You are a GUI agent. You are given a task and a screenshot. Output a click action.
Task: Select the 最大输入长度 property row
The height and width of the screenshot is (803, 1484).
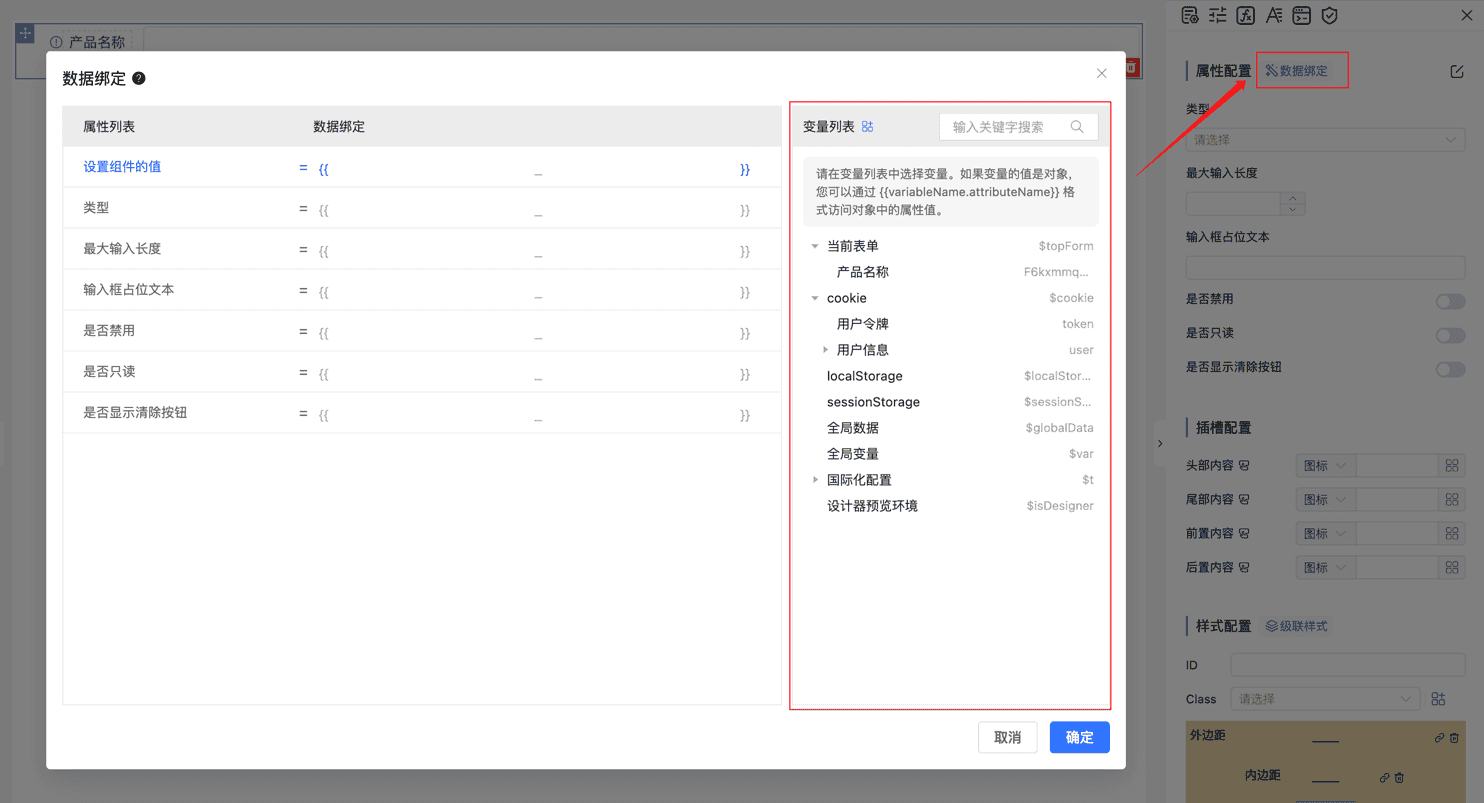pos(122,249)
